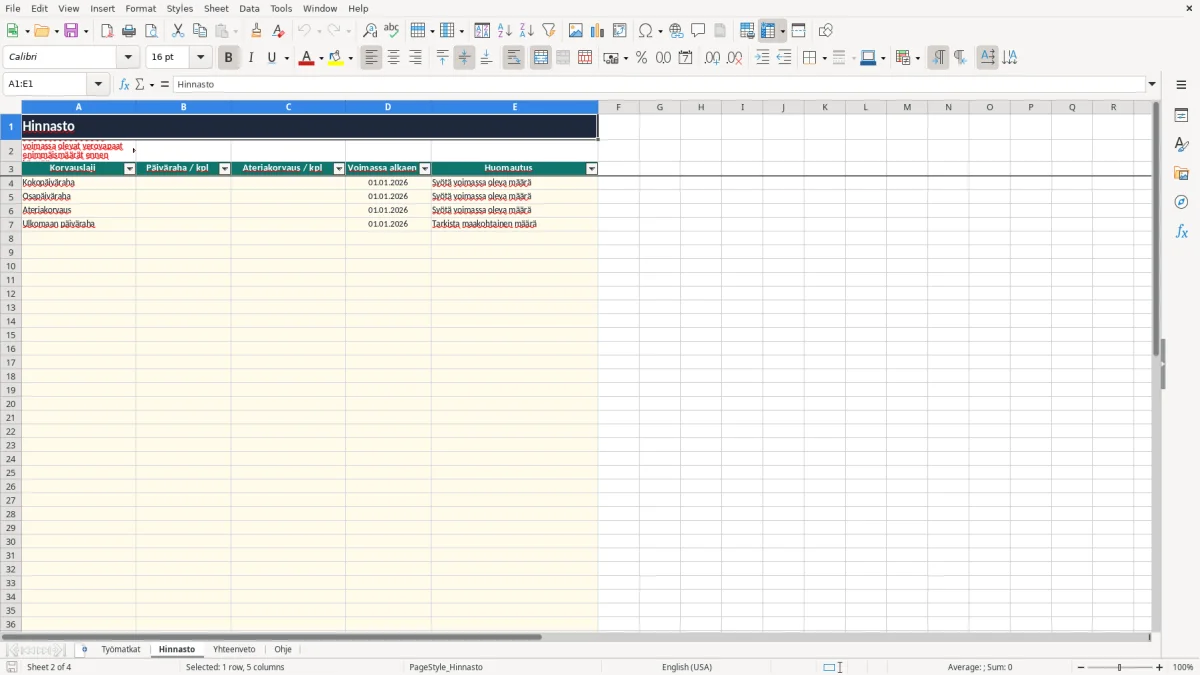Click the Save document icon

click(x=71, y=31)
